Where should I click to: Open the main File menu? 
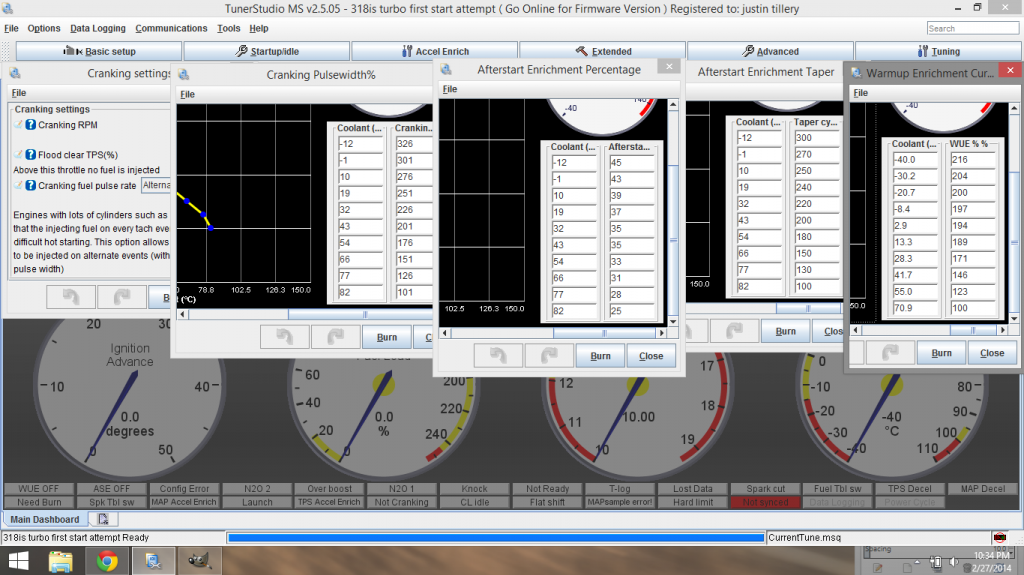(11, 28)
